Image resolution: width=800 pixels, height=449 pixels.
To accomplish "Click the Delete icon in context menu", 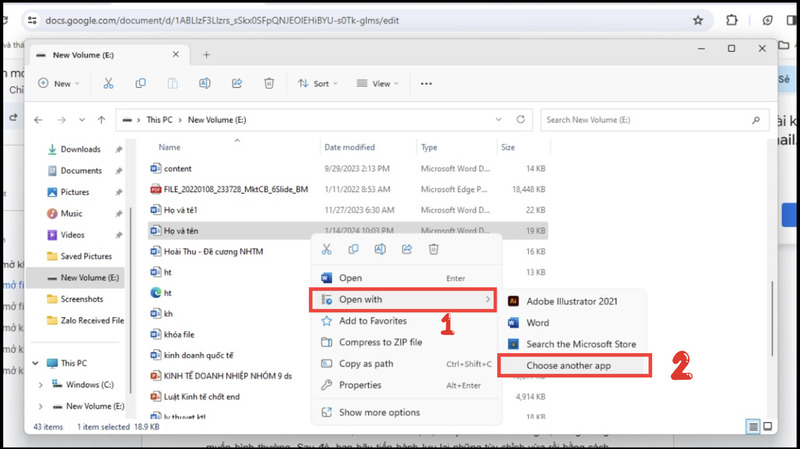I will 433,249.
